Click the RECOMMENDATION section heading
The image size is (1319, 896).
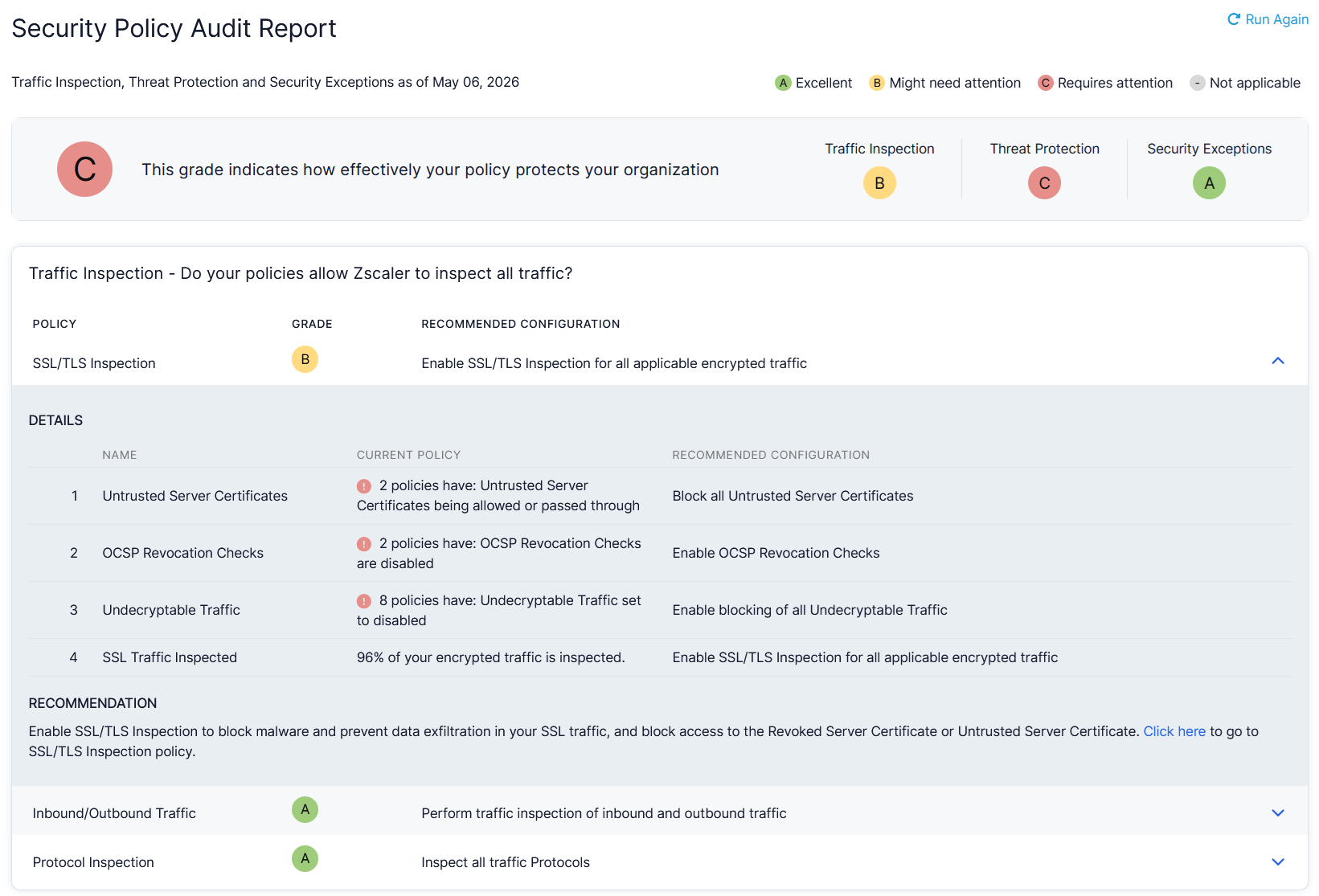pos(92,703)
